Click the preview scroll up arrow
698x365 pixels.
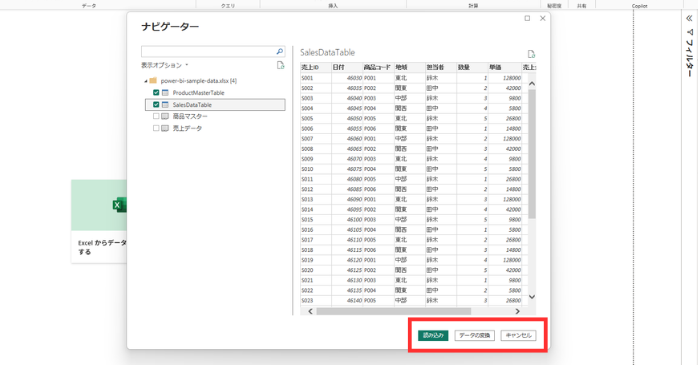click(x=532, y=83)
